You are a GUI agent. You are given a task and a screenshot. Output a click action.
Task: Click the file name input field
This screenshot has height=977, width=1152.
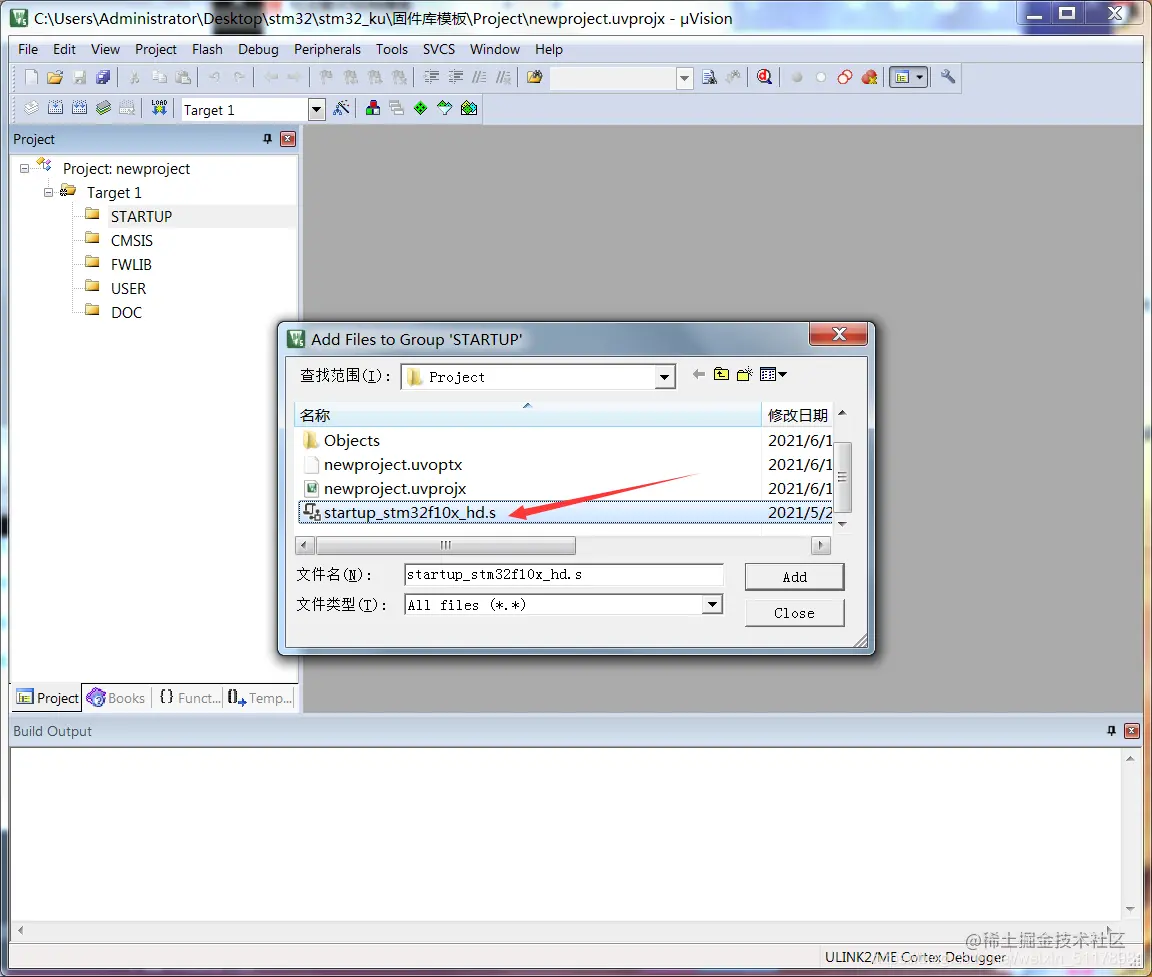point(564,574)
